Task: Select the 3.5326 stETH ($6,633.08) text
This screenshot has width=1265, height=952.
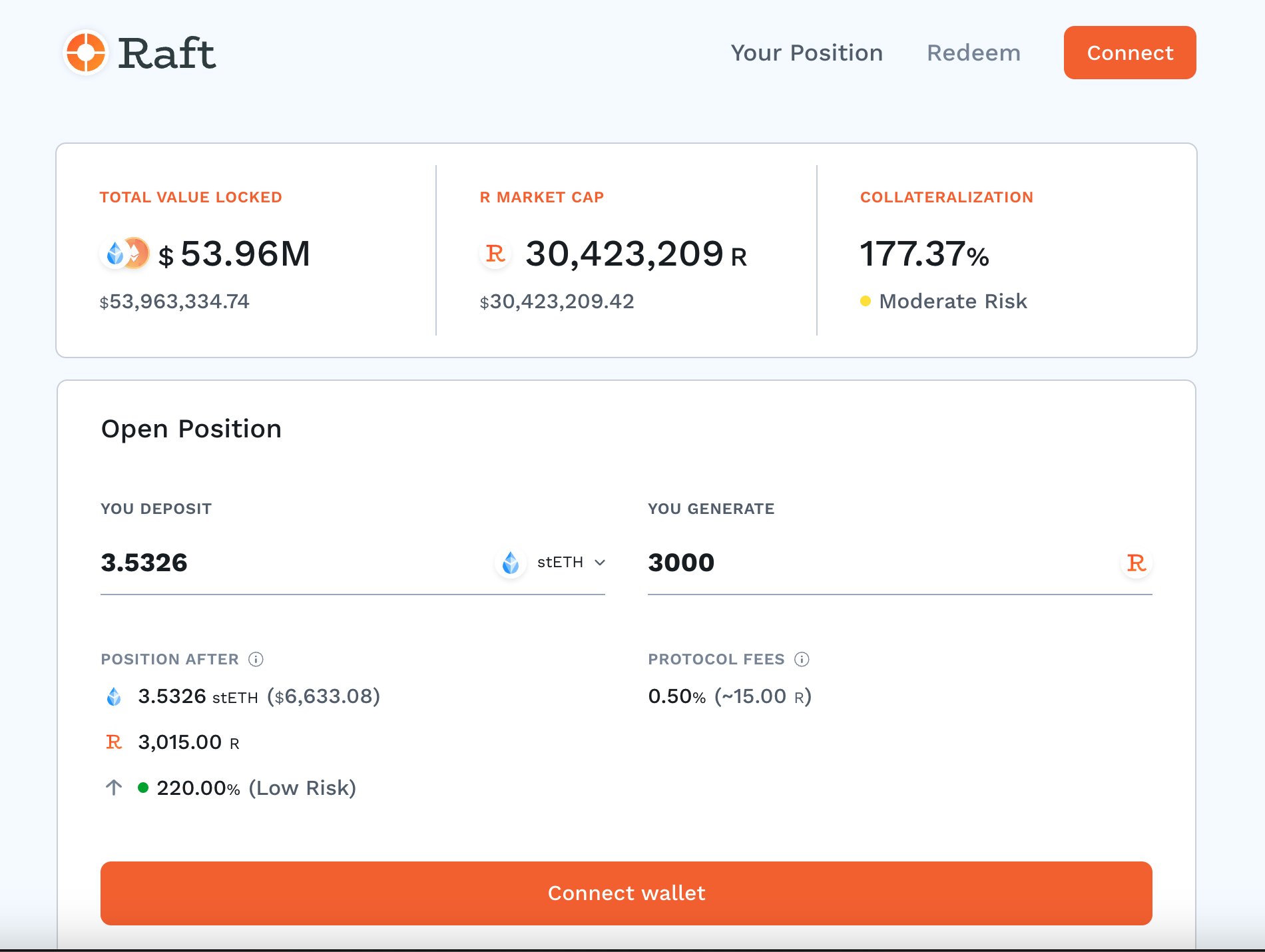Action: pos(259,696)
